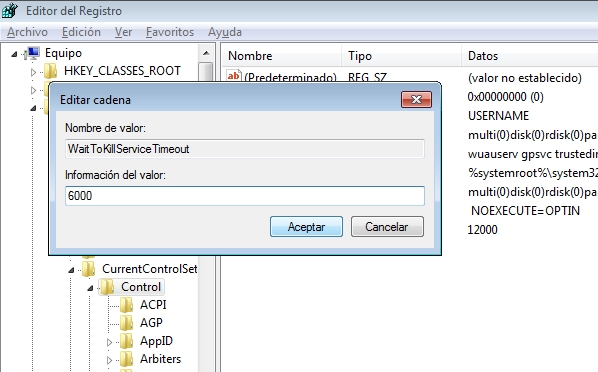Expand the HKEY_CLASSES_ROOT key
The height and width of the screenshot is (372, 598).
(x=33, y=72)
